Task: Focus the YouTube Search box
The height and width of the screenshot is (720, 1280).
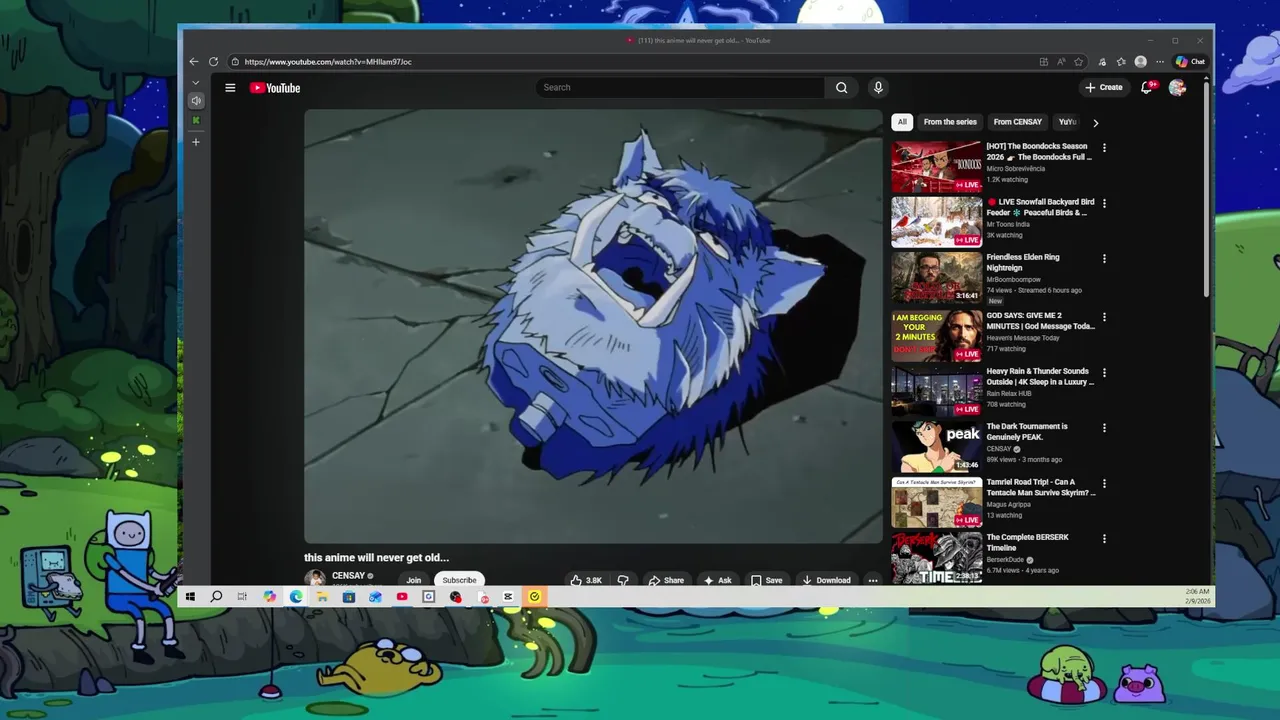Action: [680, 88]
